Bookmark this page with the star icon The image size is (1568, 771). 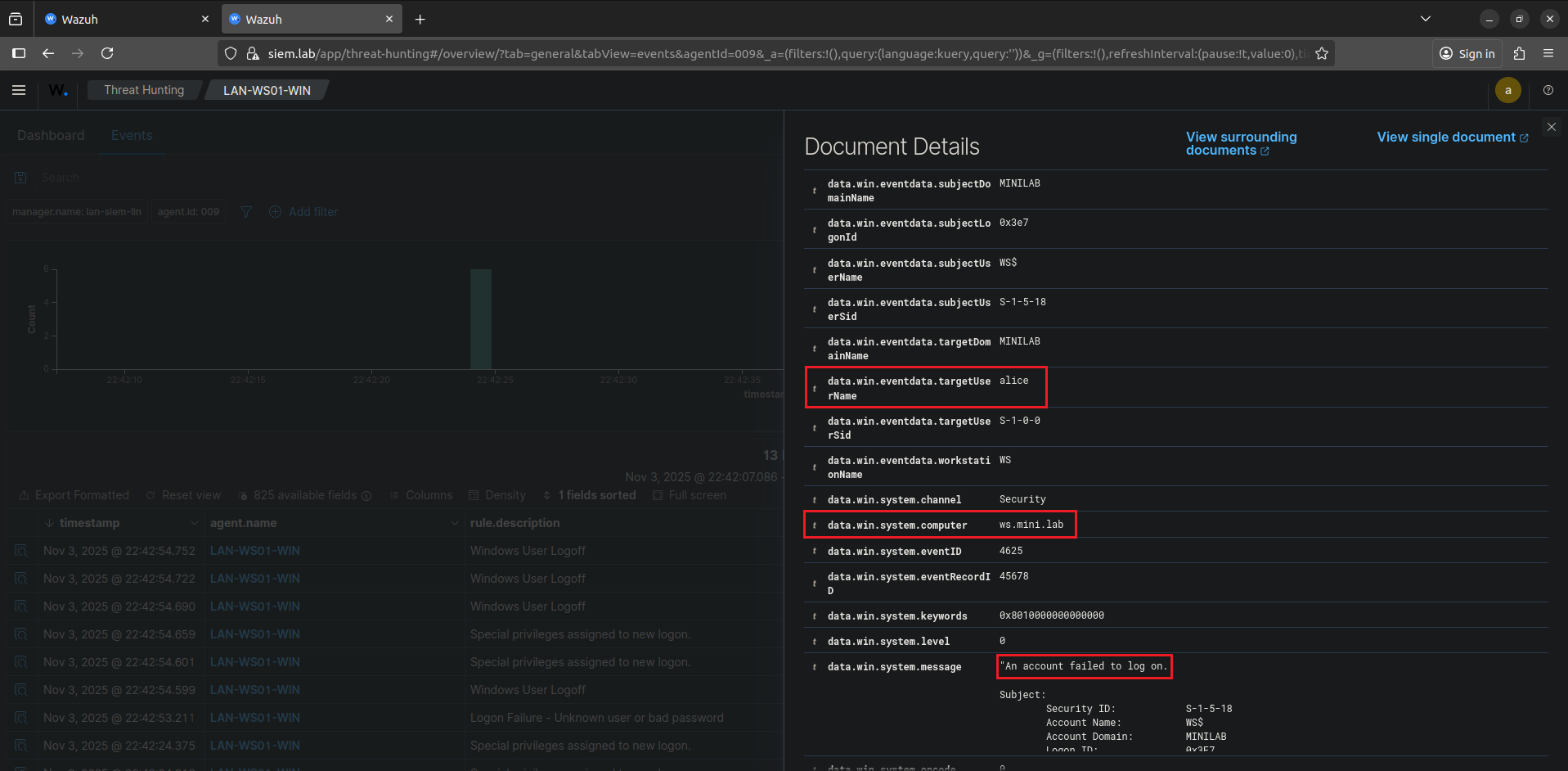[1321, 53]
